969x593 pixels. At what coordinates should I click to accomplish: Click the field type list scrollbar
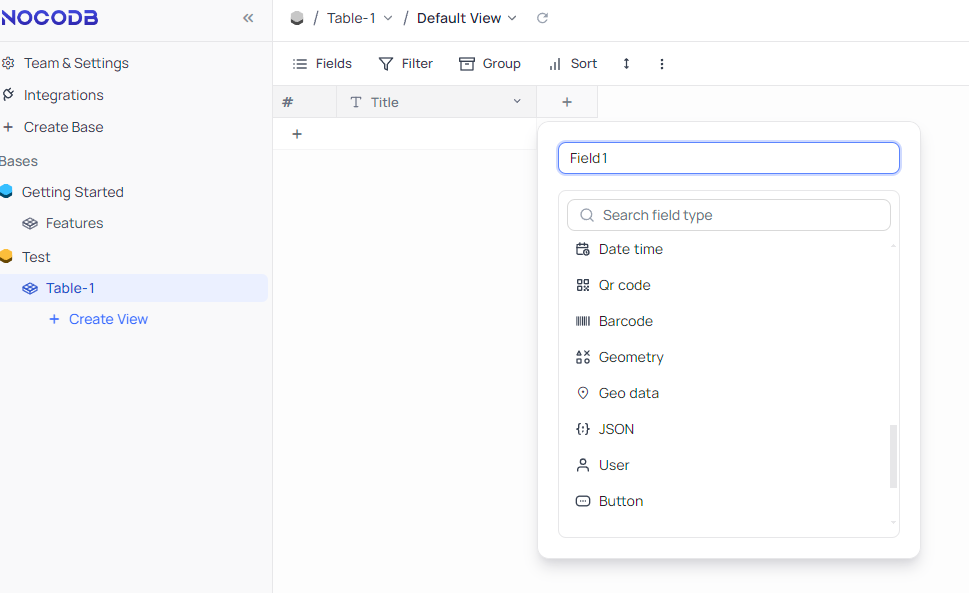click(x=893, y=456)
